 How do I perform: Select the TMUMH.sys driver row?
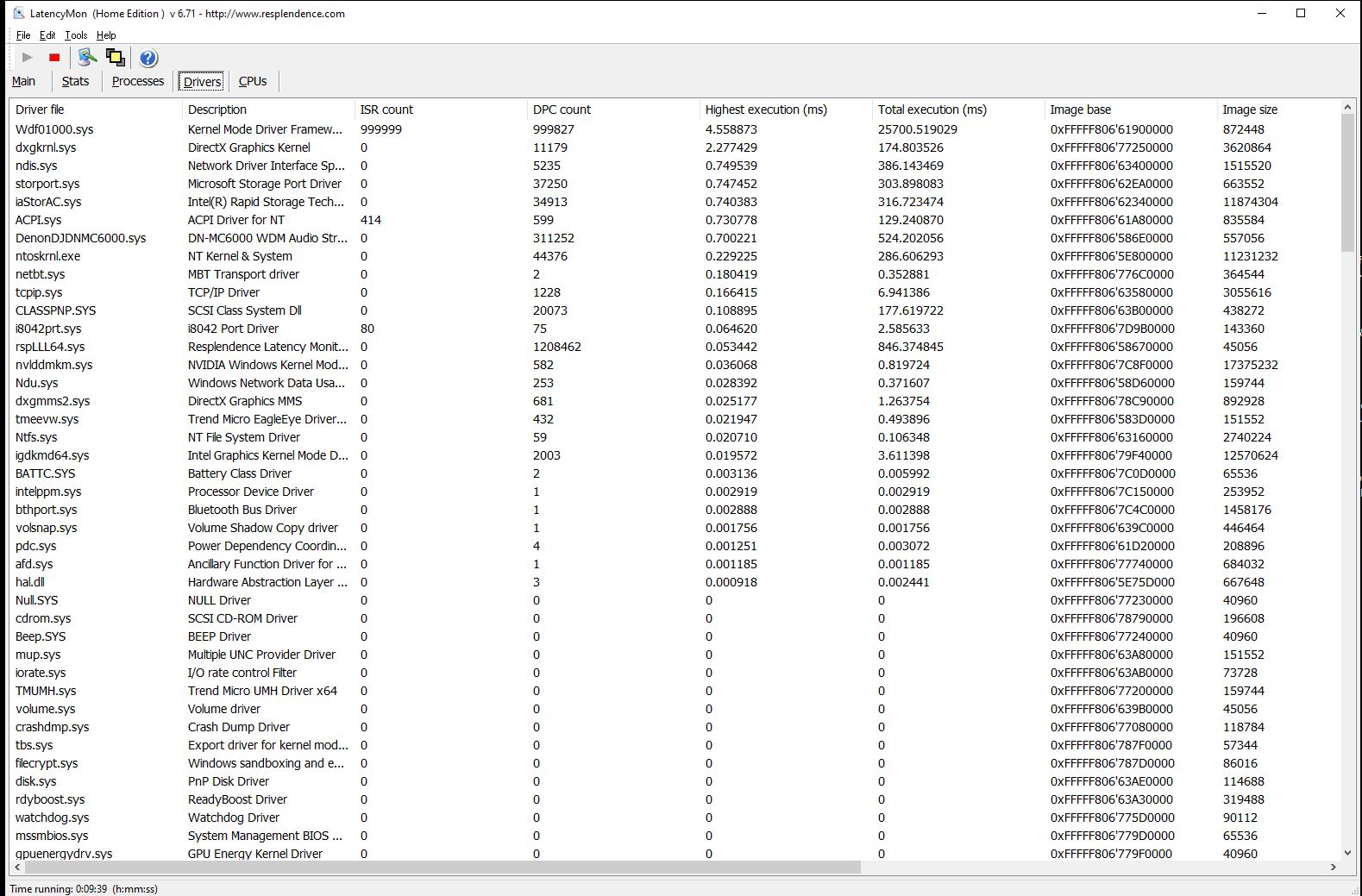[x=675, y=691]
